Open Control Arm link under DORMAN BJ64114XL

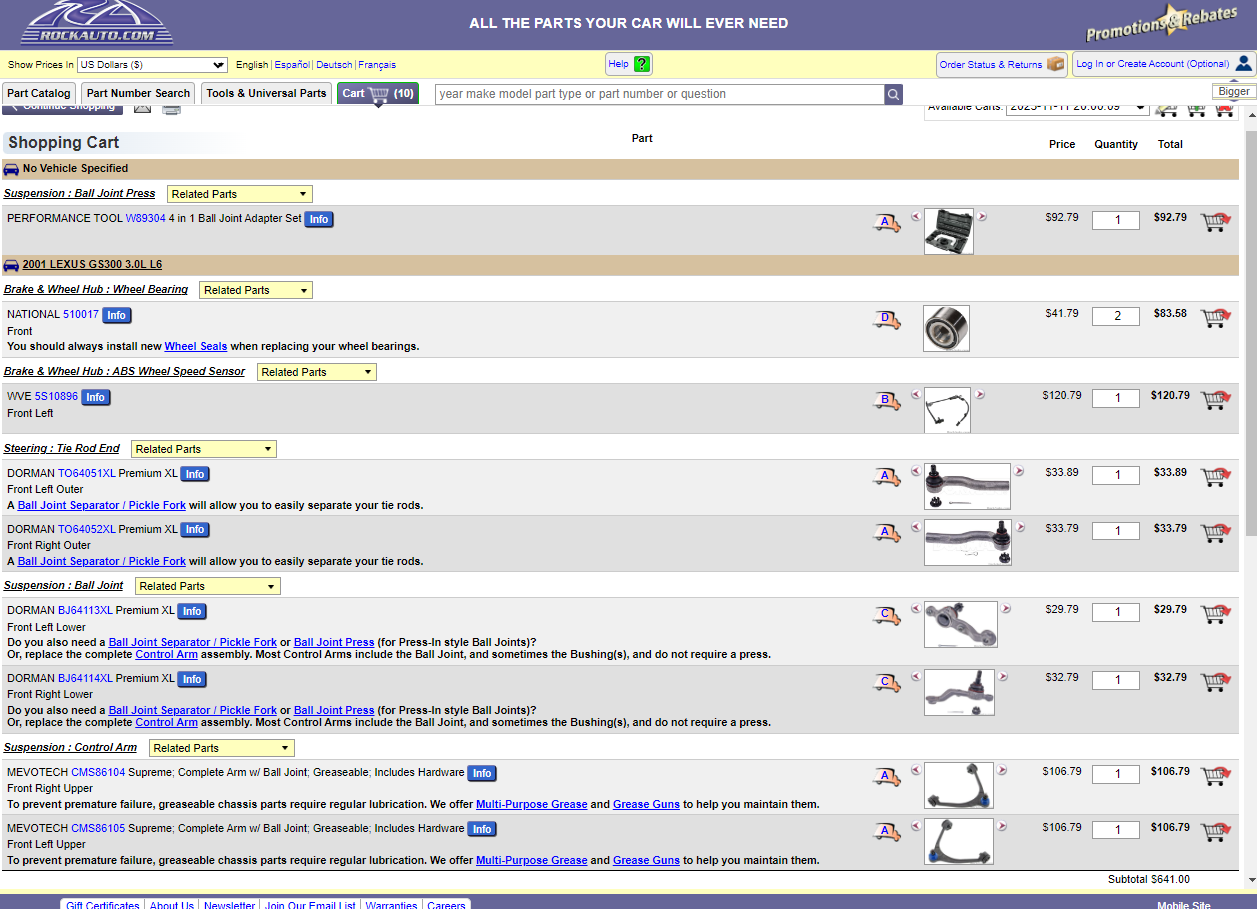coord(166,722)
